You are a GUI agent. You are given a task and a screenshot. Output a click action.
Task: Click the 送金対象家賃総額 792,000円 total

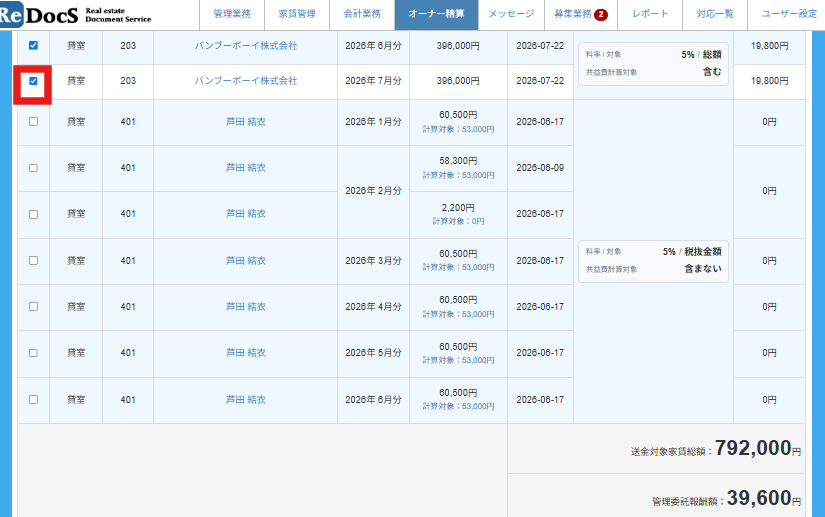[x=716, y=449]
